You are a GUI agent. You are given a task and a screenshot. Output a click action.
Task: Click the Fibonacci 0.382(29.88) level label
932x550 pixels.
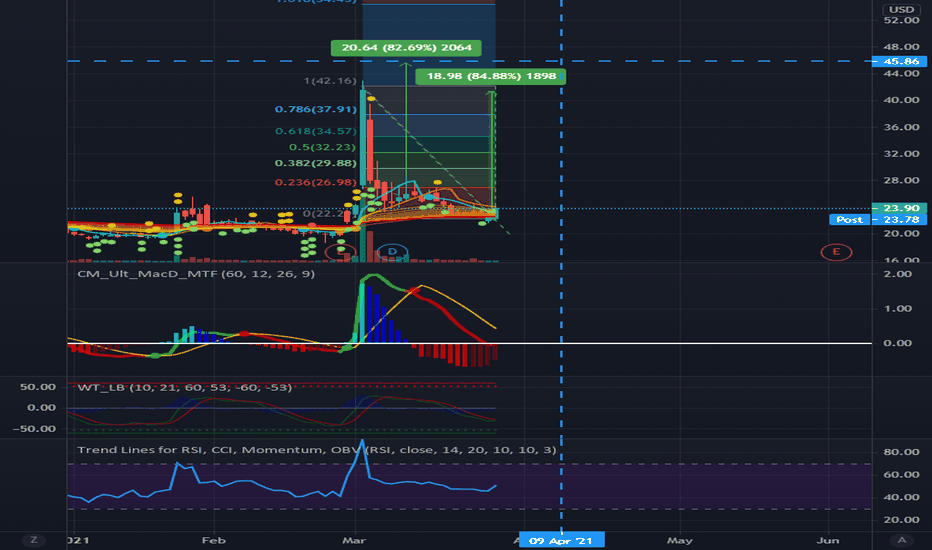coord(316,163)
